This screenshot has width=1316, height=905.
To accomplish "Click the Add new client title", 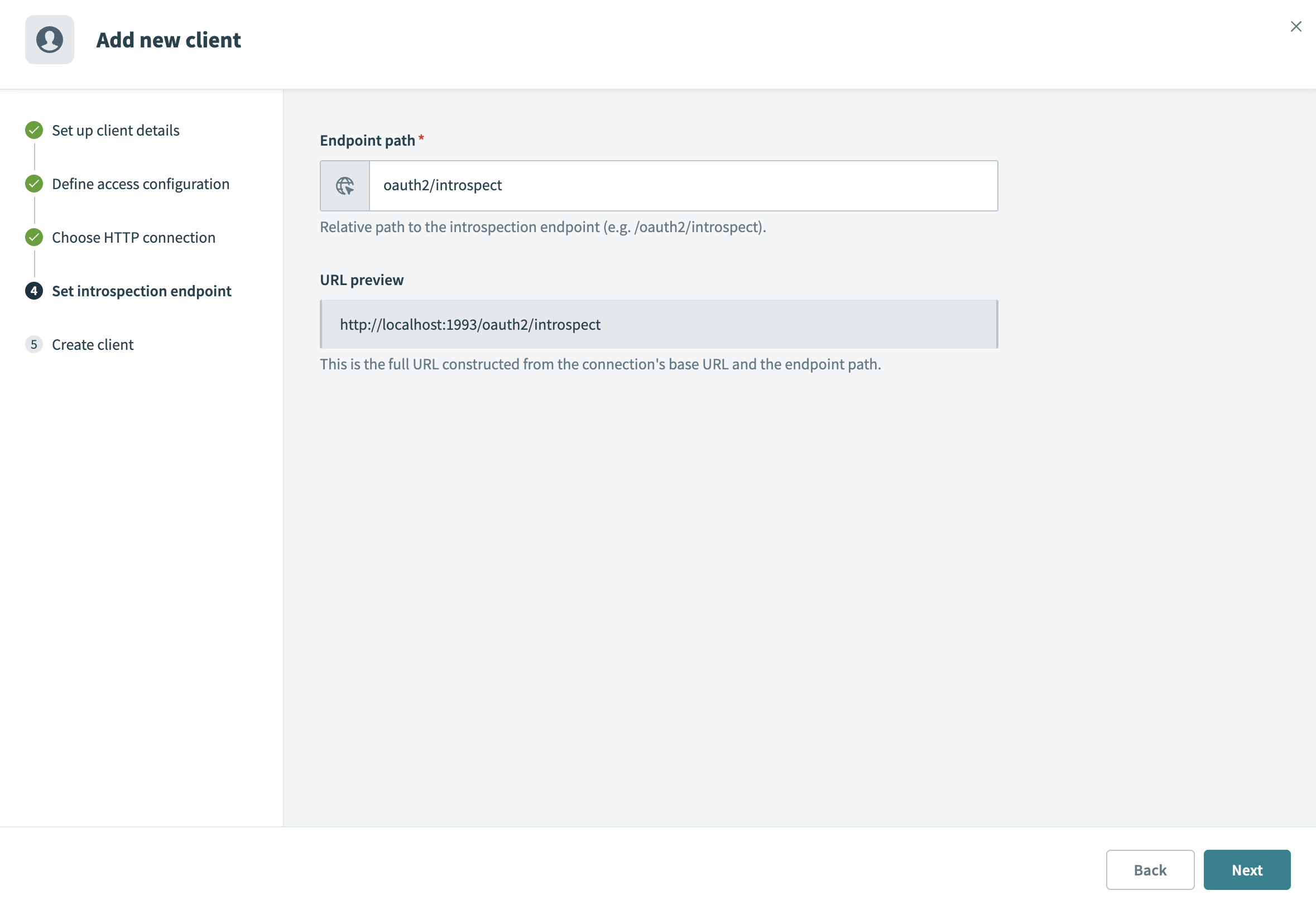I will [169, 40].
